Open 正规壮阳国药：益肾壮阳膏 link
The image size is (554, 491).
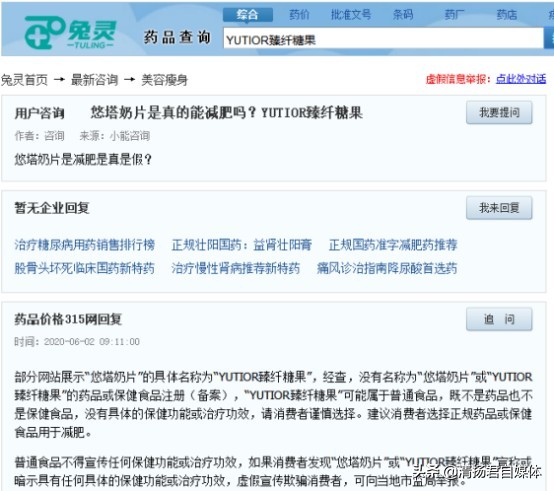[242, 245]
